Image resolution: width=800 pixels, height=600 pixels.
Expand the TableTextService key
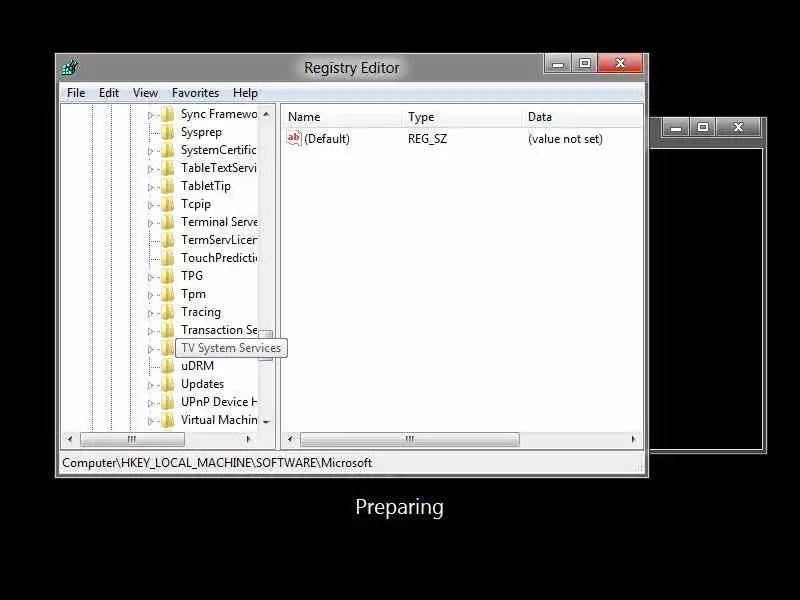coord(150,169)
